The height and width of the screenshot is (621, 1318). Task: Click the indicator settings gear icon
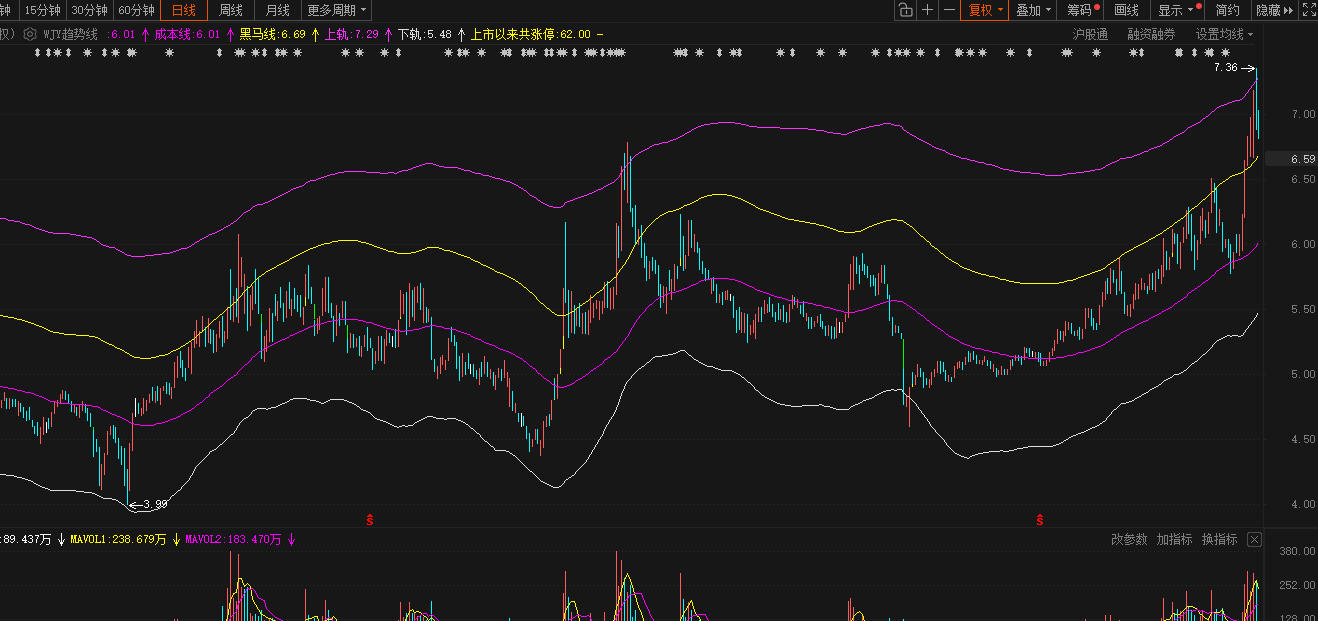pyautogui.click(x=30, y=34)
